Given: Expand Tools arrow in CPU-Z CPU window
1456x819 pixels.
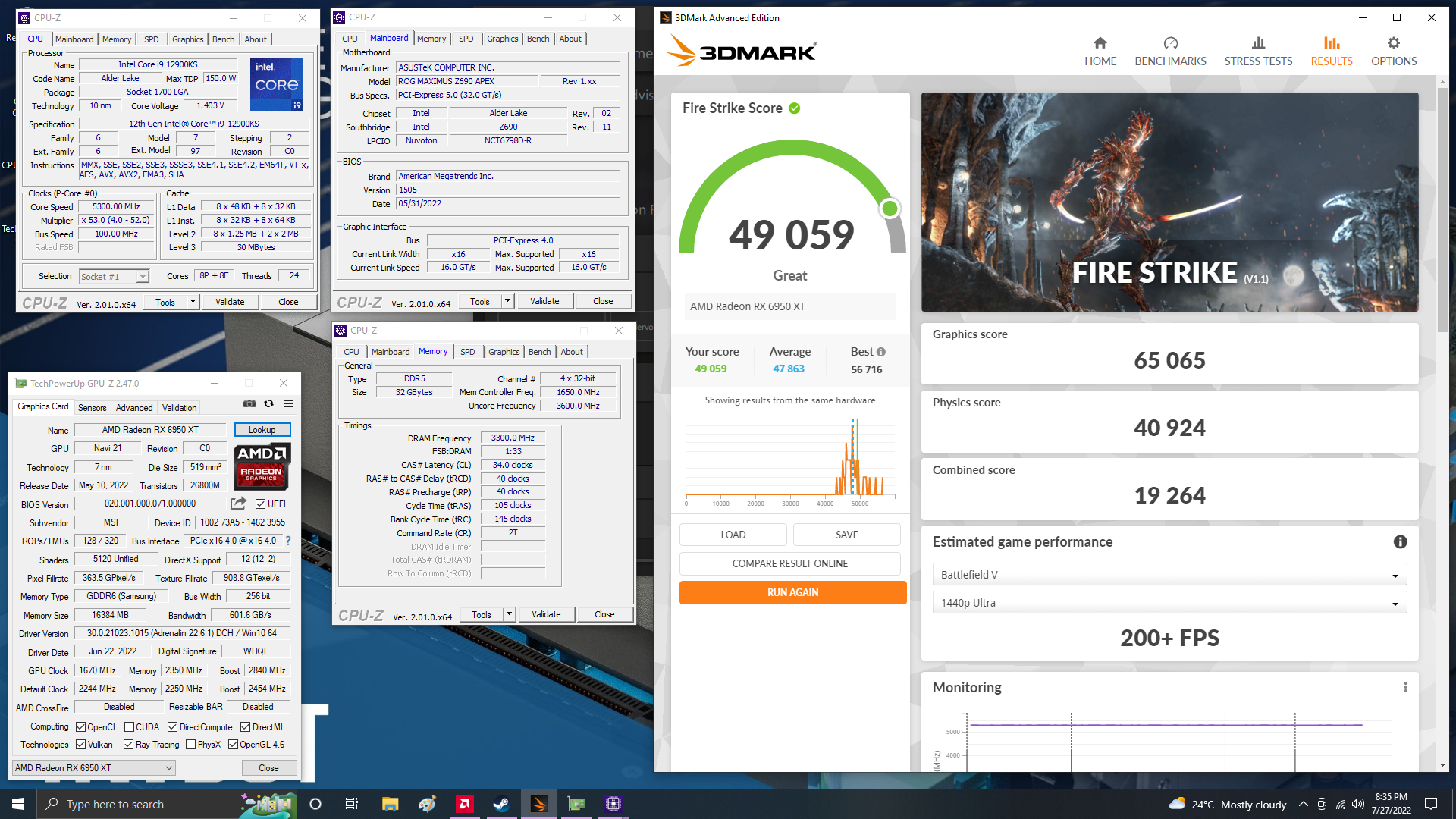Looking at the screenshot, I should 193,302.
